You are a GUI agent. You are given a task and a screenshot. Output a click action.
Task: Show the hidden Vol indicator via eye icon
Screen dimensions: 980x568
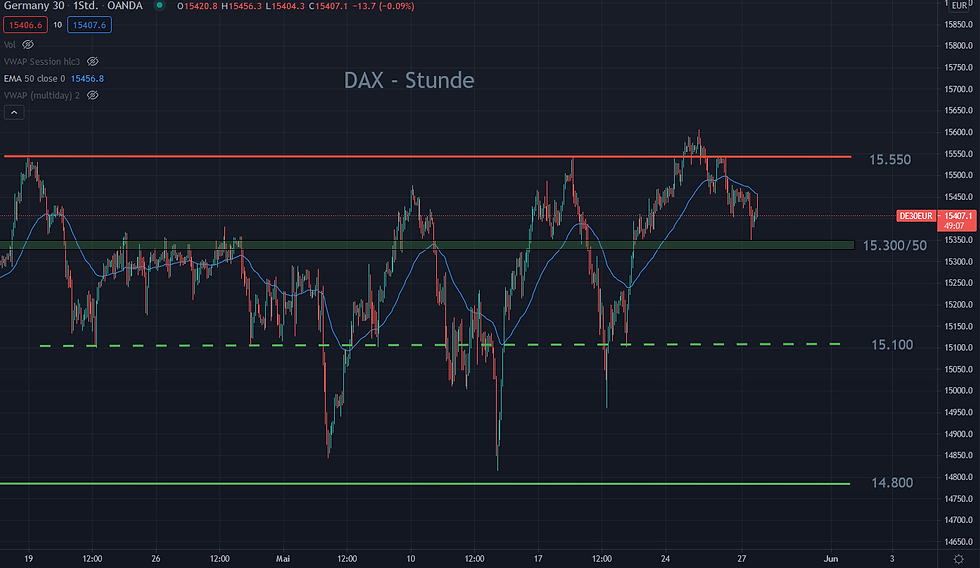pyautogui.click(x=28, y=44)
